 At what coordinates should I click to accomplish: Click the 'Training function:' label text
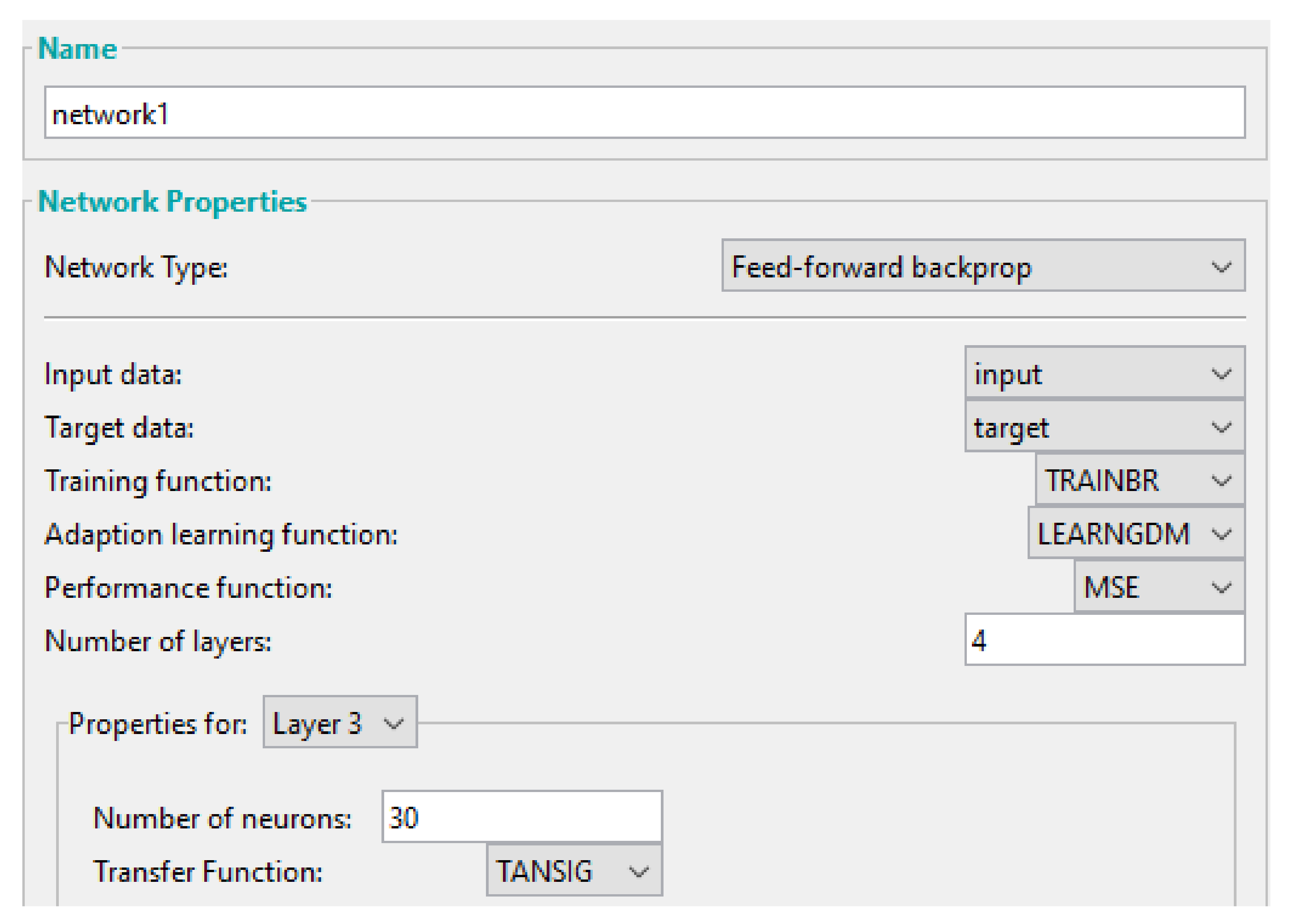pos(158,481)
